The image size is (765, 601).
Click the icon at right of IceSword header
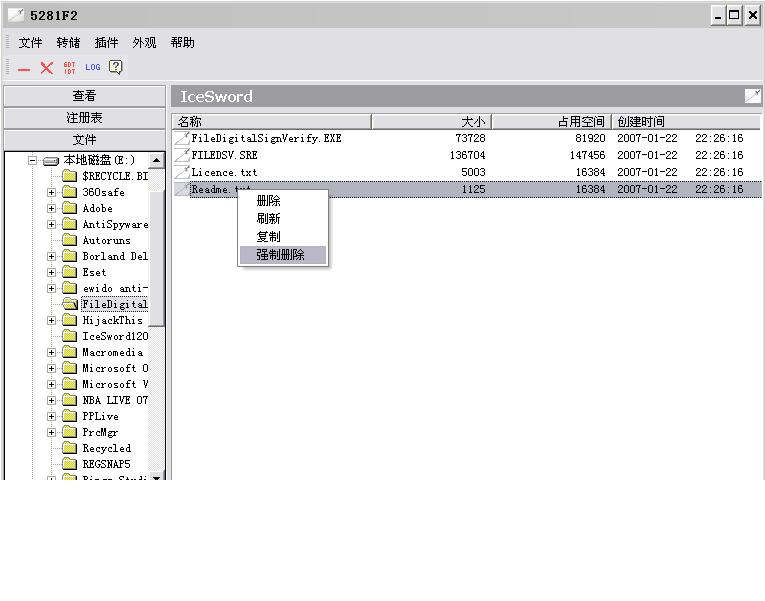click(x=752, y=96)
